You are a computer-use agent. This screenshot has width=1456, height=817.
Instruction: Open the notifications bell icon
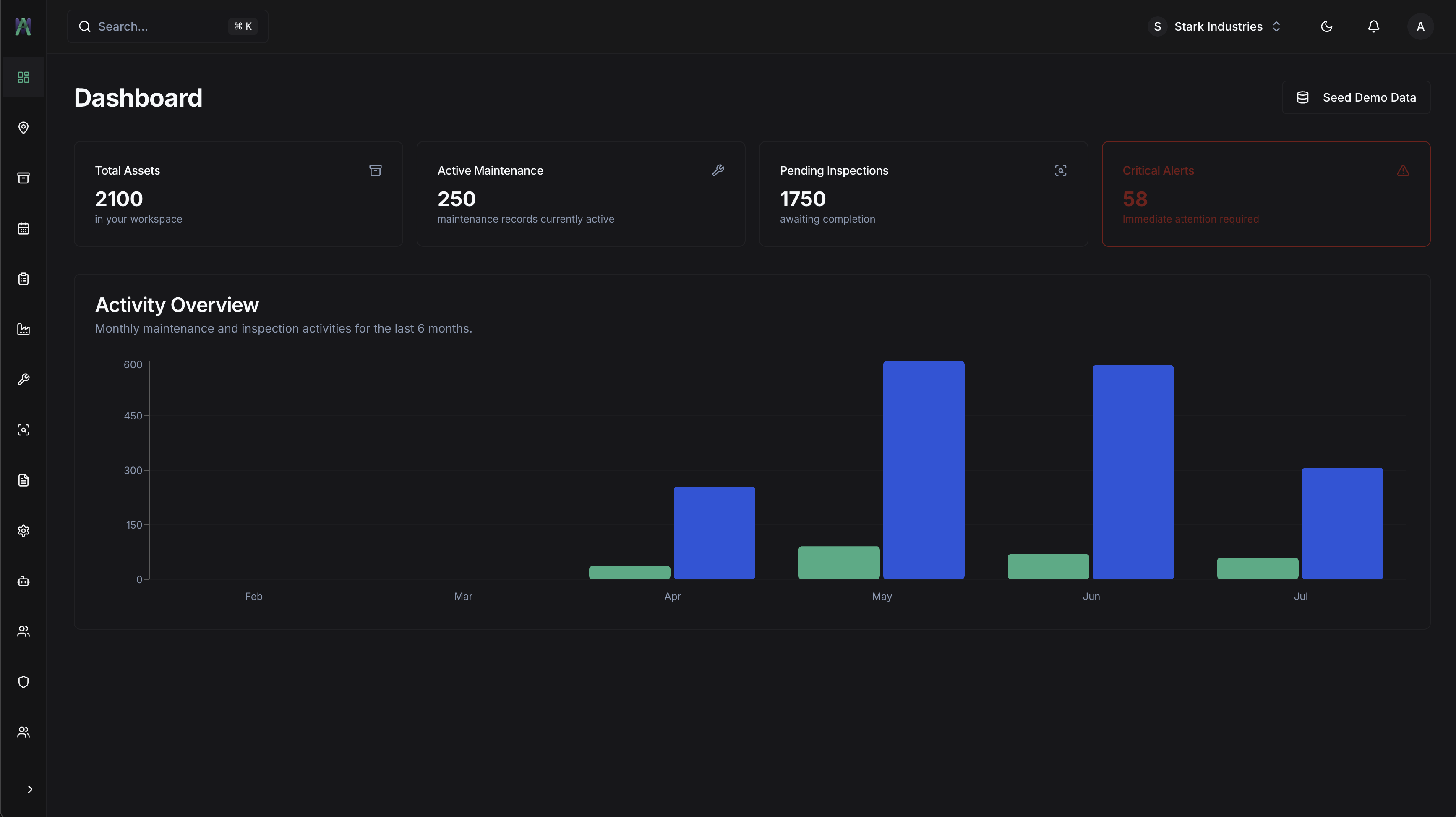1373,26
